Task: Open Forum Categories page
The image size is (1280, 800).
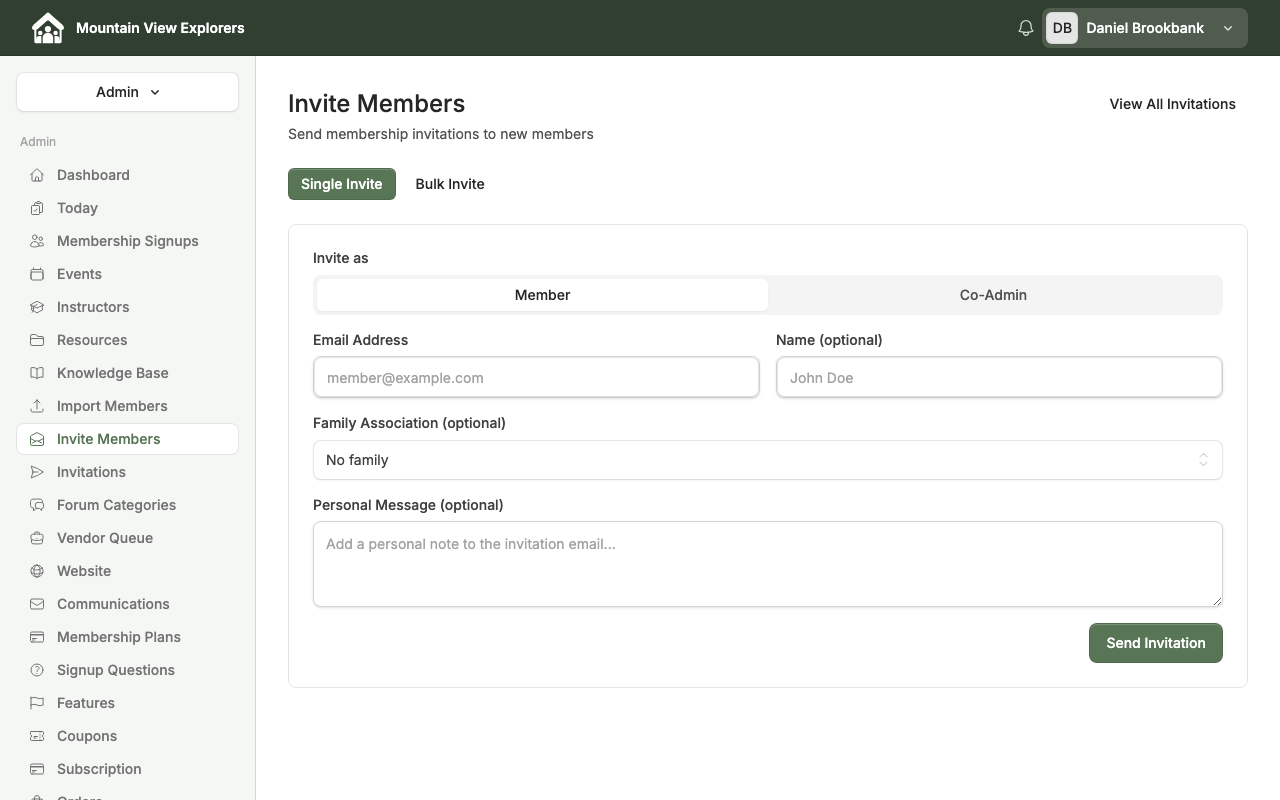Action: pyautogui.click(x=127, y=505)
